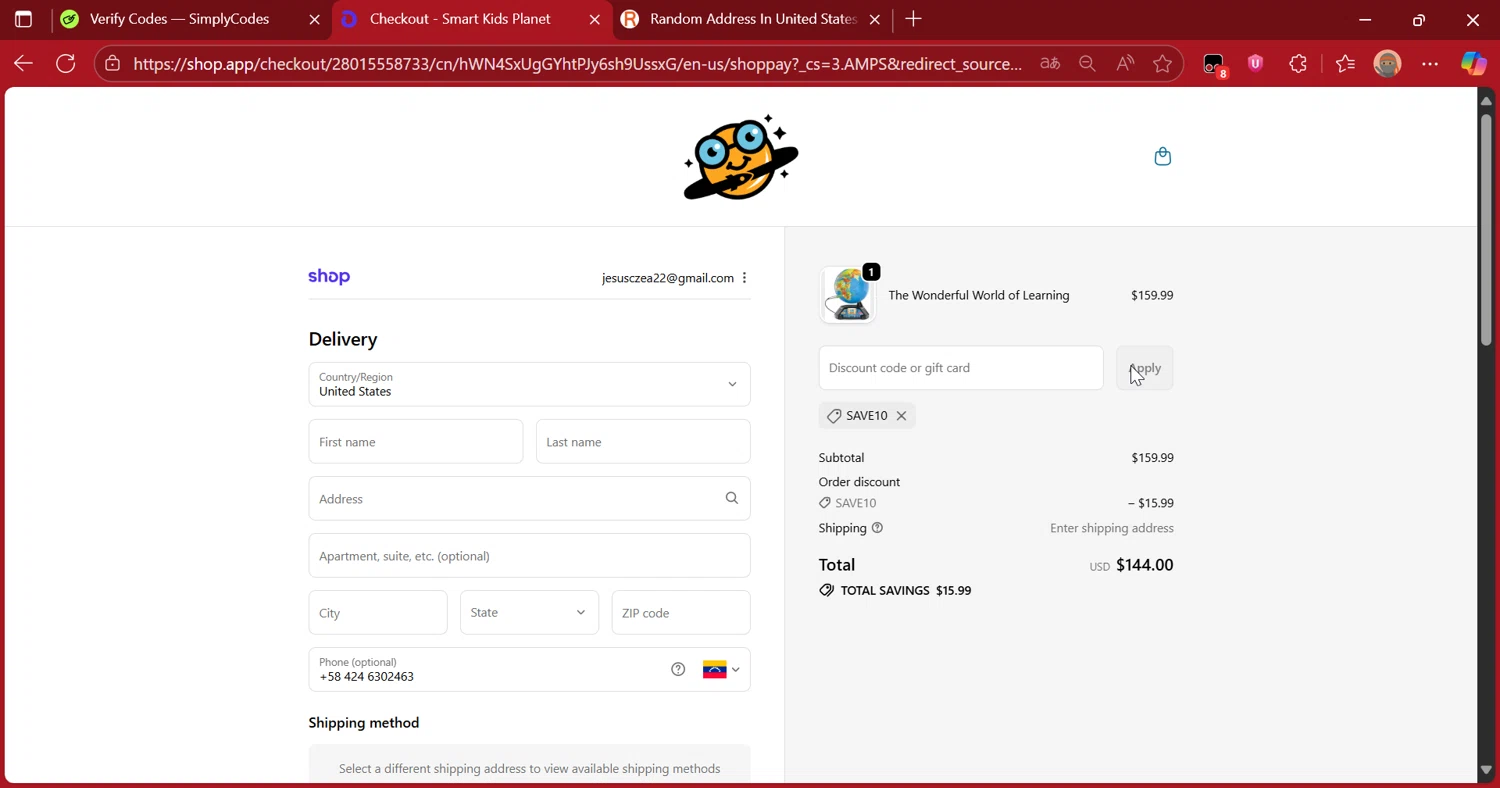Open the extension with red badge 8
Viewport: 1500px width, 788px height.
1214,65
